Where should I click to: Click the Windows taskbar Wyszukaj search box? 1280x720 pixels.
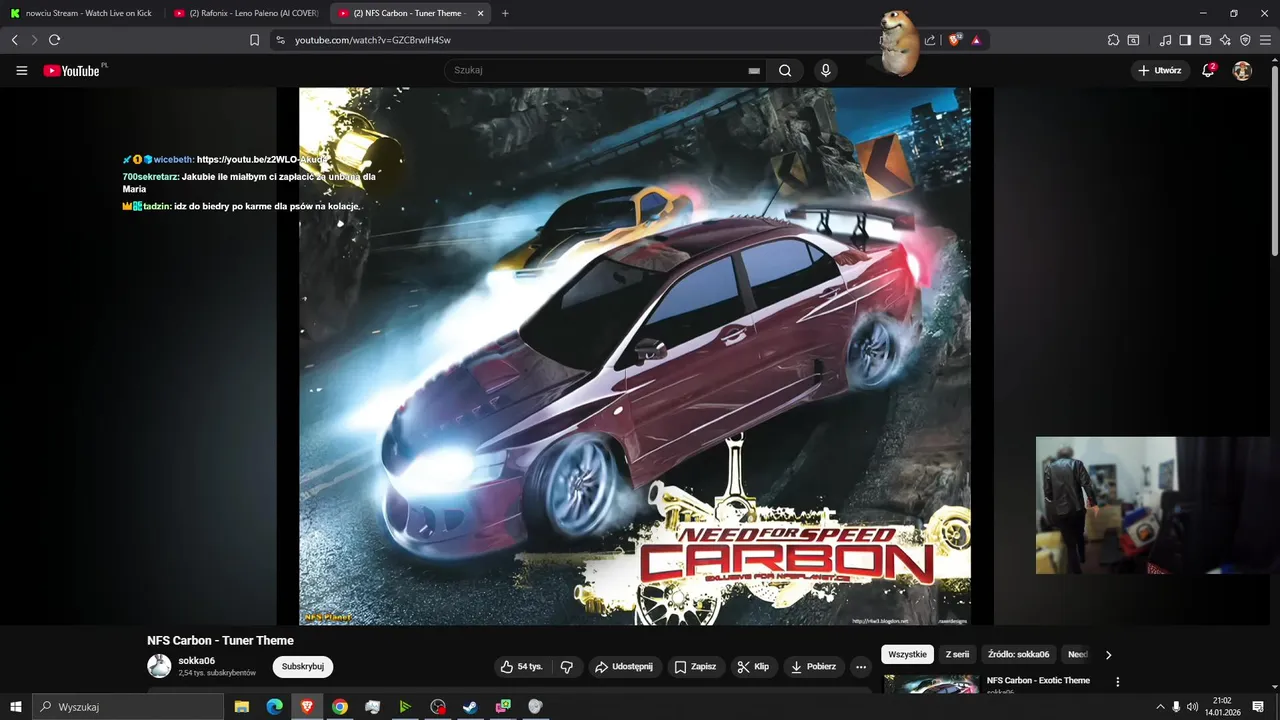coord(127,707)
